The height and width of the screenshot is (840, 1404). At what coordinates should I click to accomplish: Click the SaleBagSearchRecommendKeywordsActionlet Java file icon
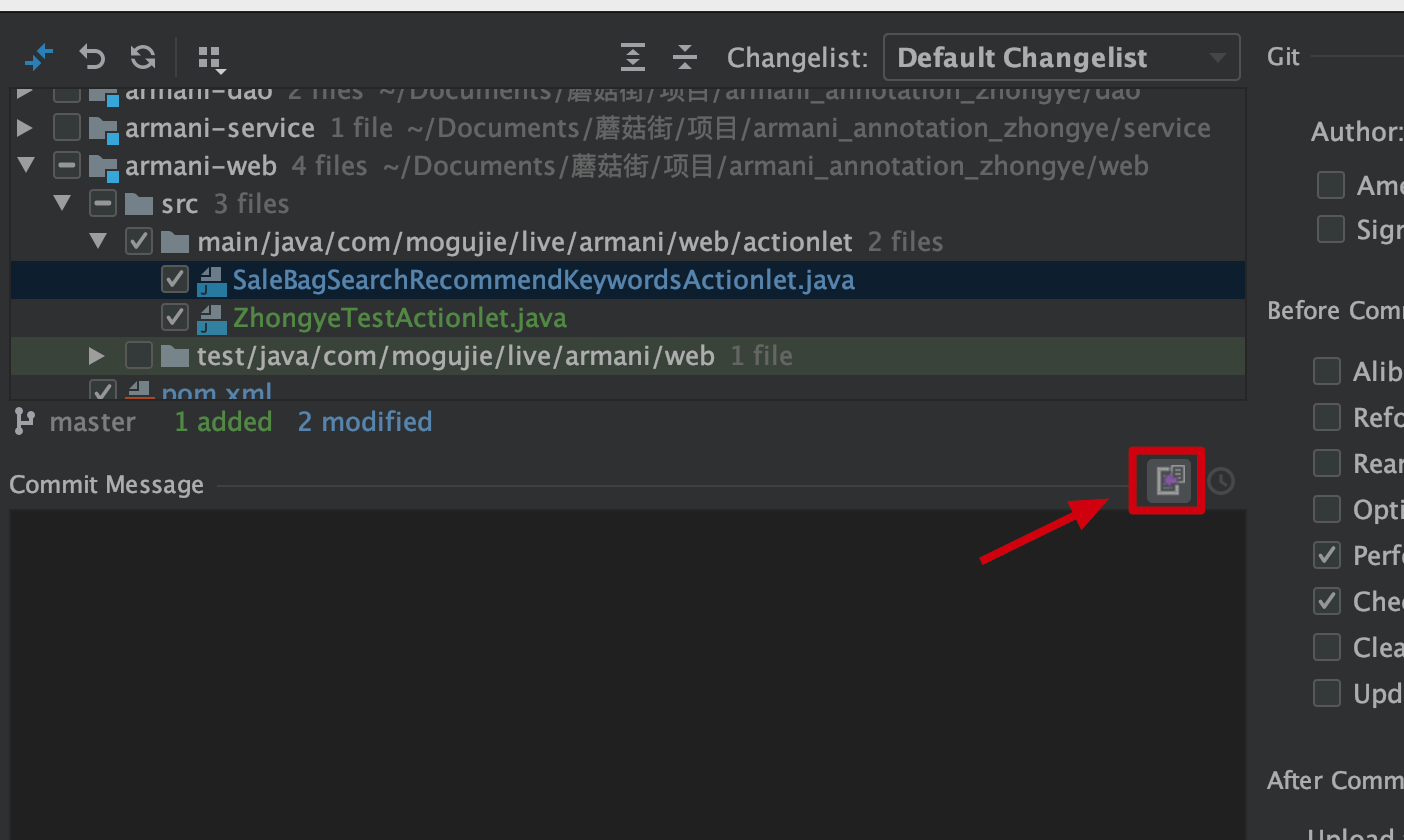(210, 281)
